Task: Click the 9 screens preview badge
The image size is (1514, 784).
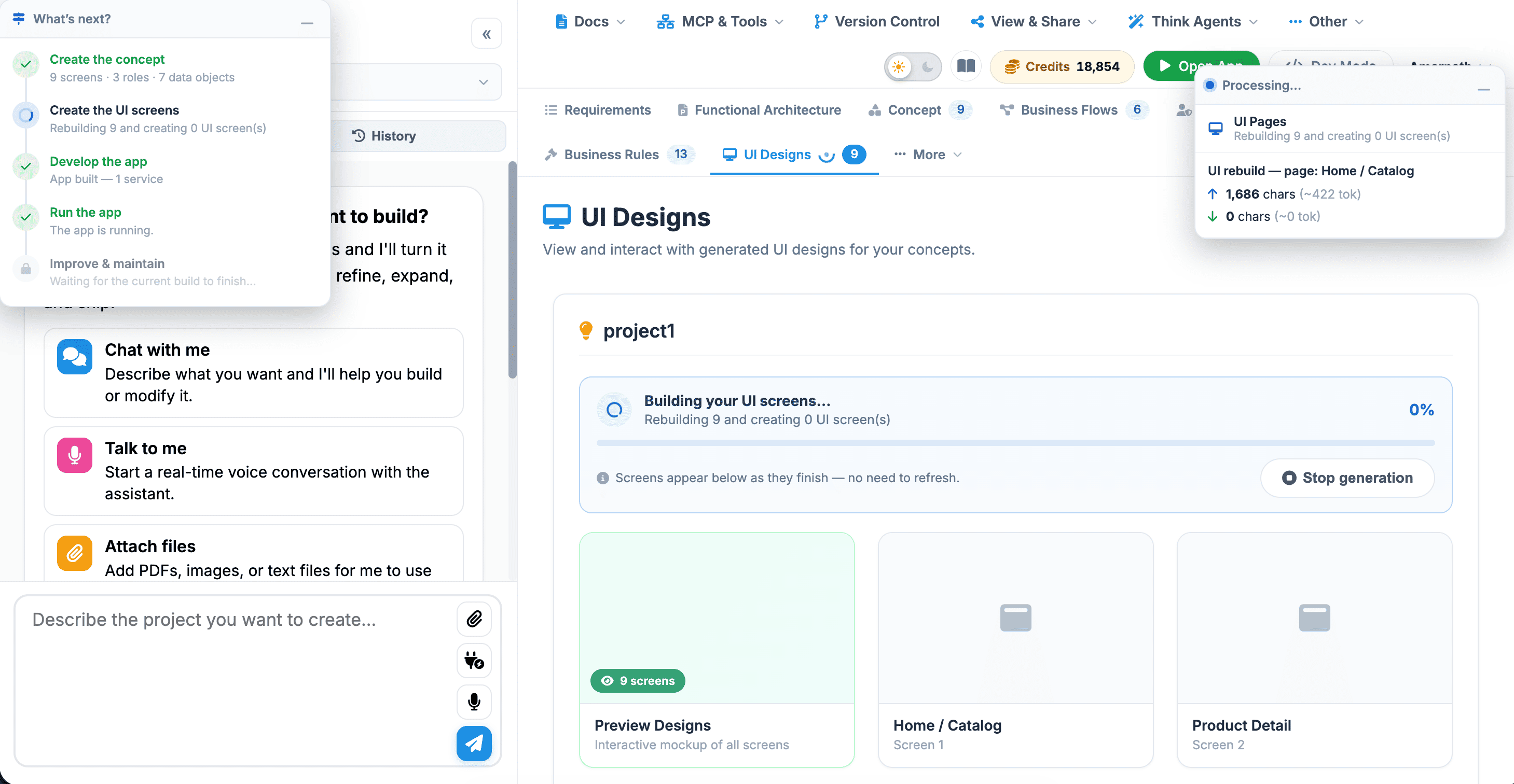Action: 638,681
